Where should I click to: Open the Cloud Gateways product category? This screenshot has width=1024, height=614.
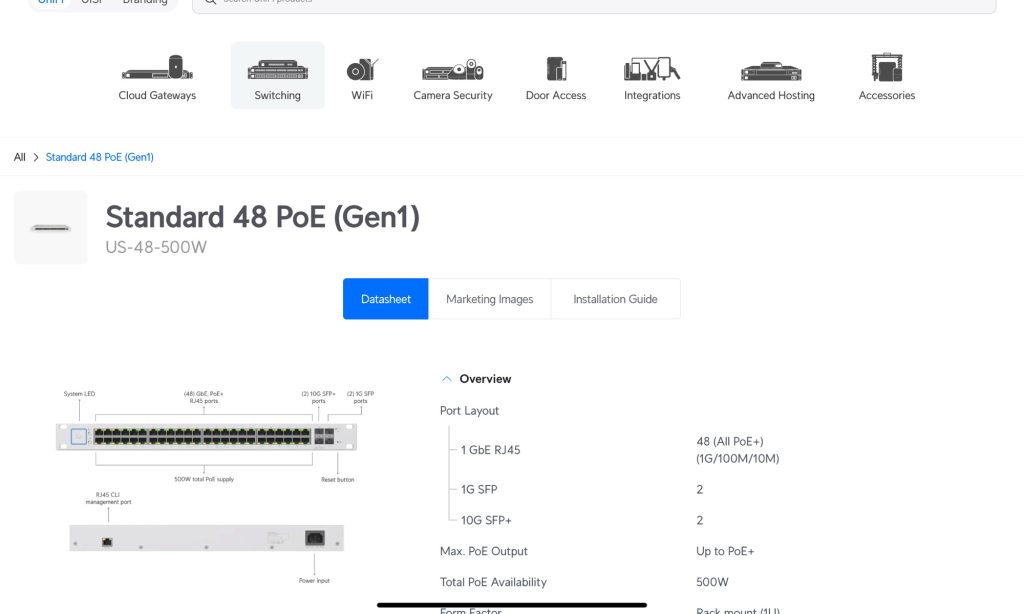coord(157,77)
